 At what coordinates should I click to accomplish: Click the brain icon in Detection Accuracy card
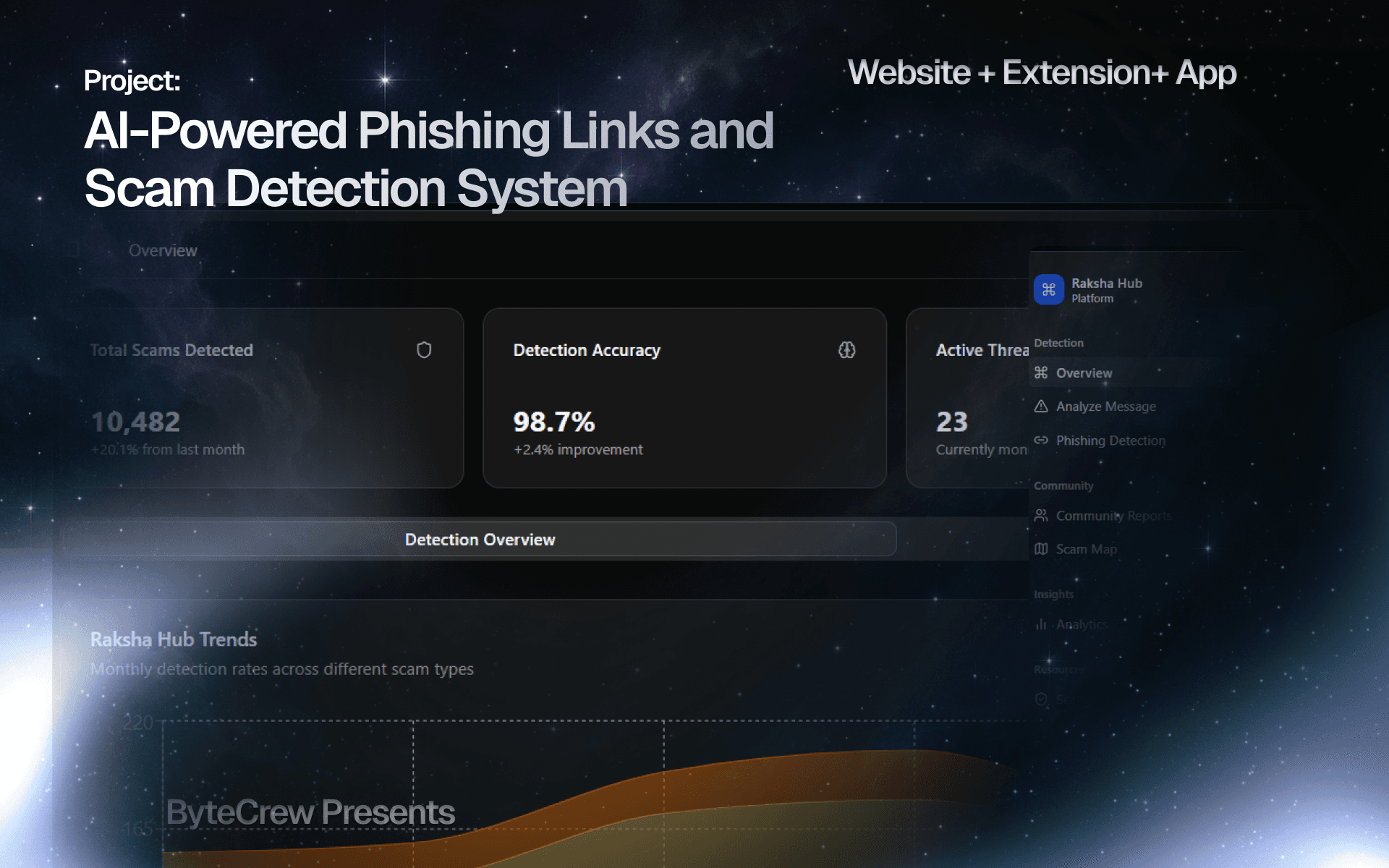pyautogui.click(x=846, y=350)
